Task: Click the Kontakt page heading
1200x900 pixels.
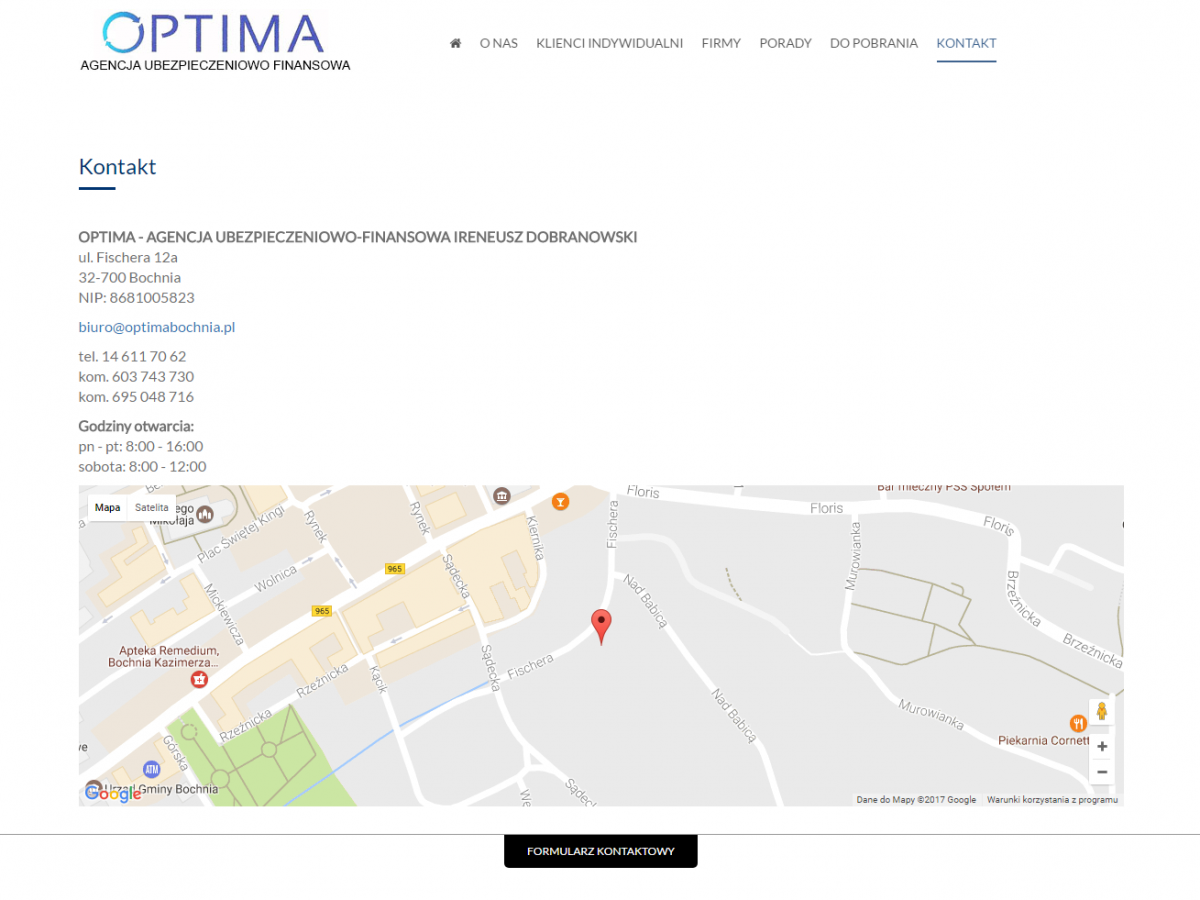Action: 118,167
